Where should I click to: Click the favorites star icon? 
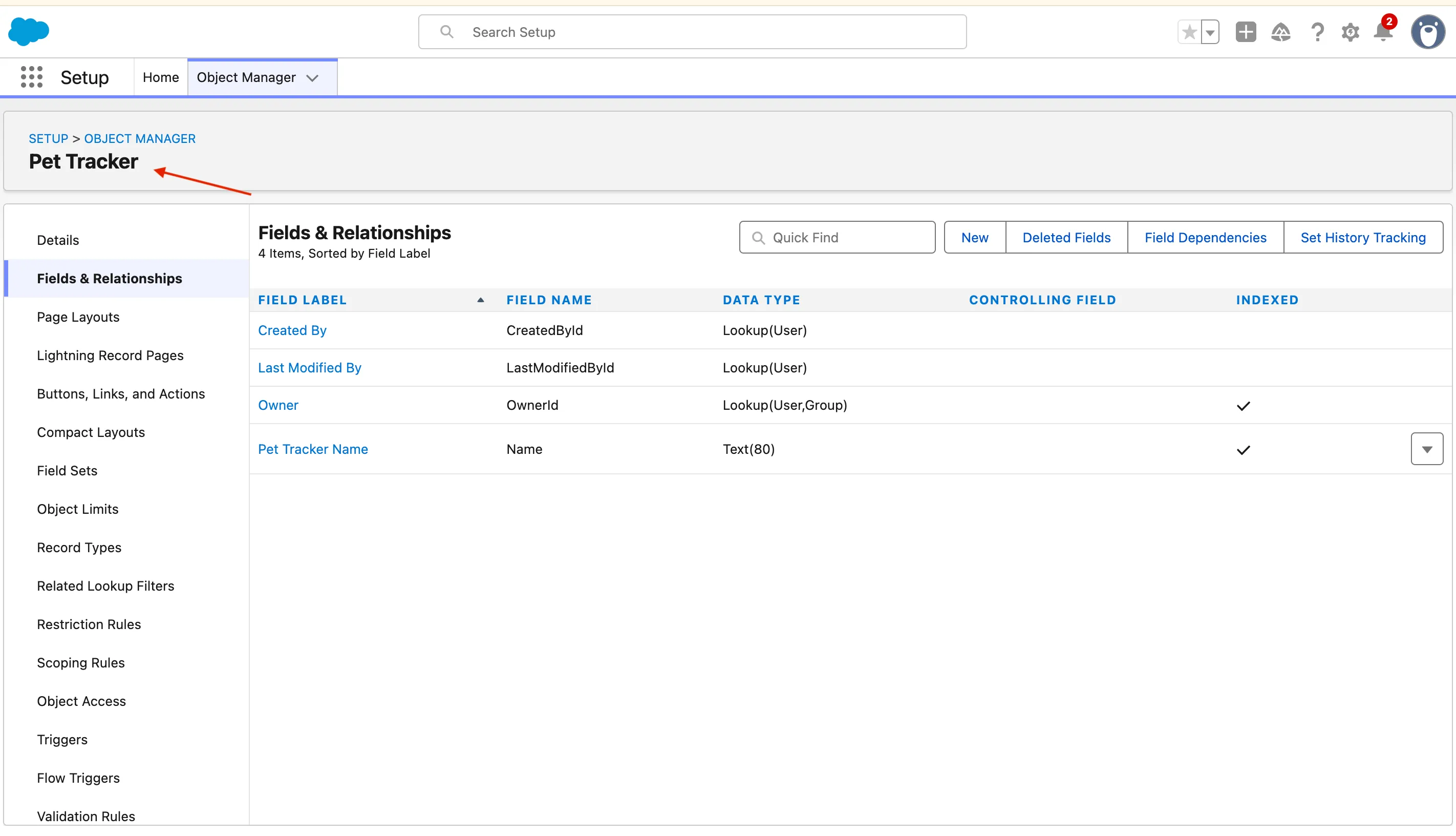coord(1189,32)
